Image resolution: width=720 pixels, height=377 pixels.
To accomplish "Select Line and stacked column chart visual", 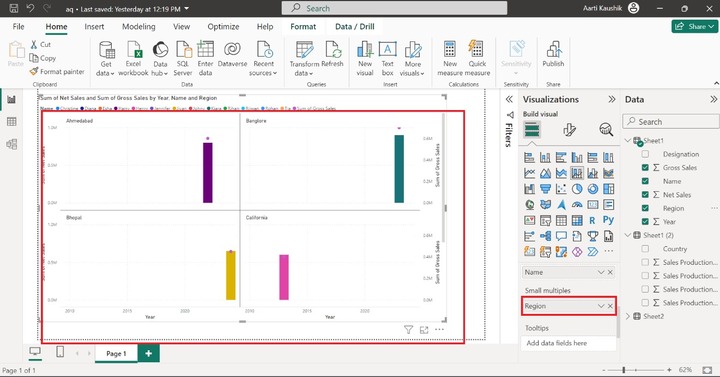I will [x=577, y=174].
